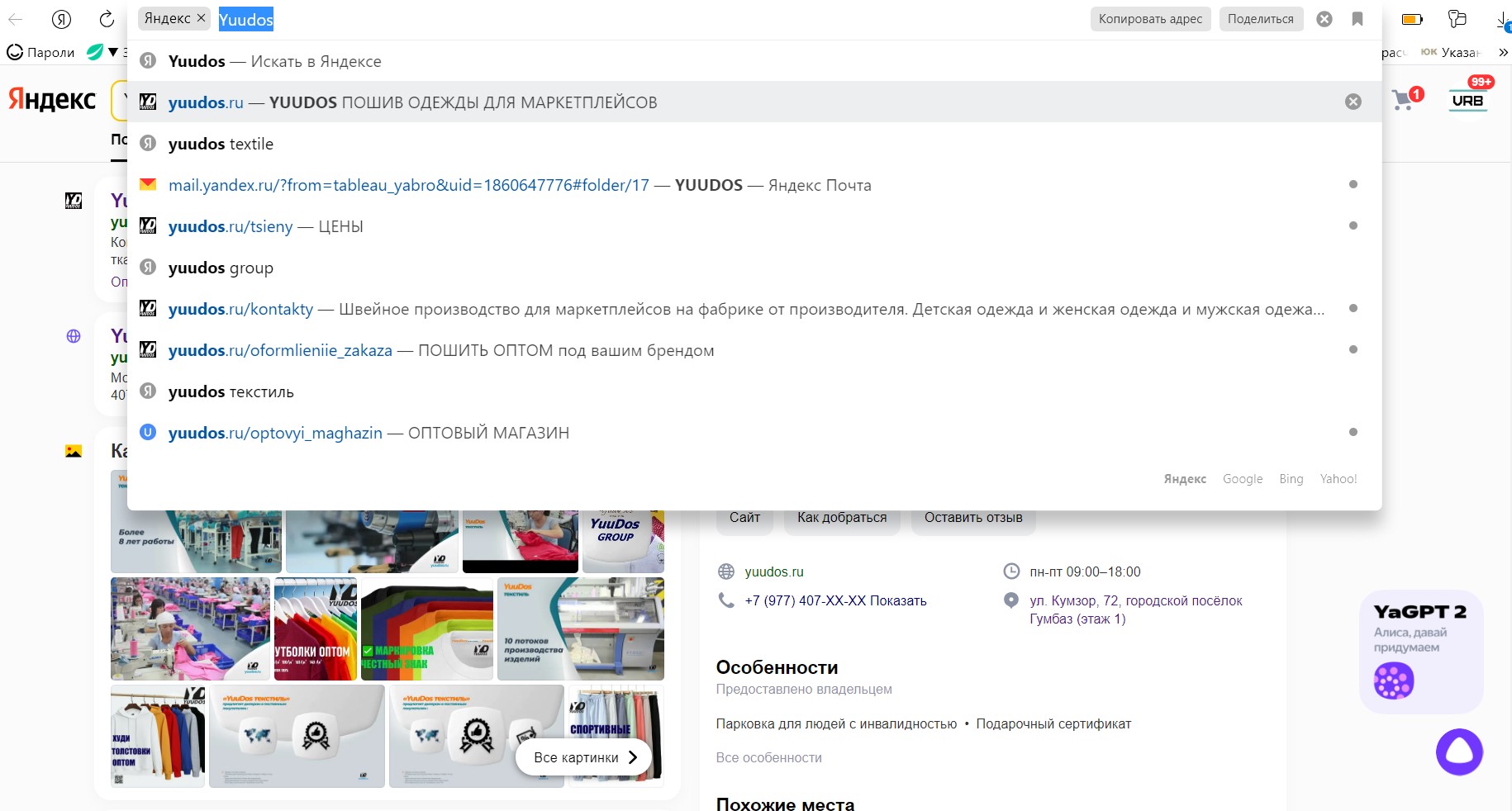Viewport: 1512px width, 811px height.
Task: Remove the mail.yandex.ru suggestion via its dot
Action: pyautogui.click(x=1353, y=184)
